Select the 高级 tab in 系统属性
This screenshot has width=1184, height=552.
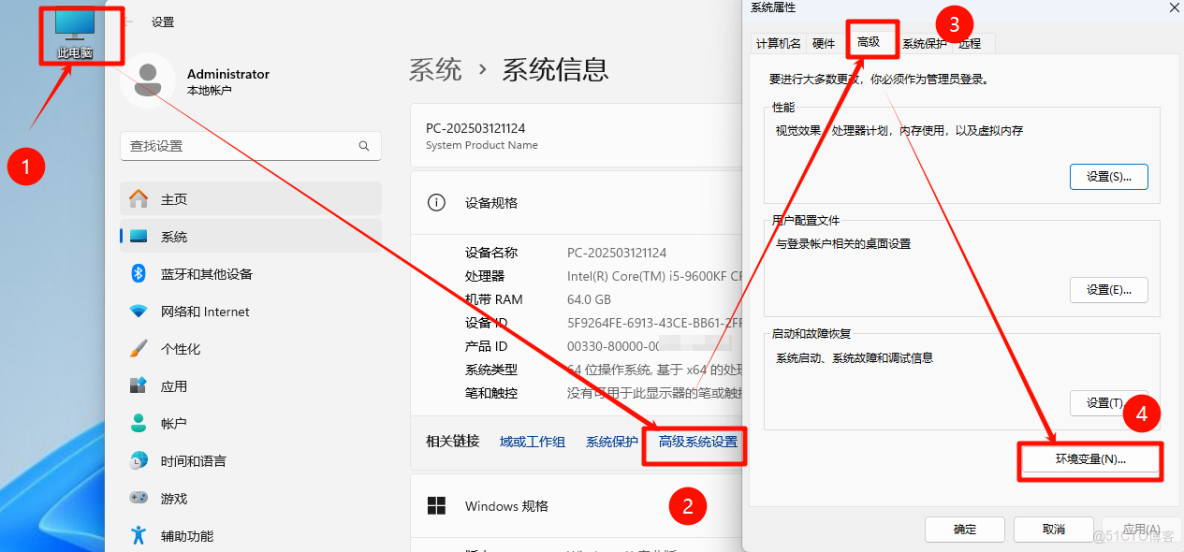click(869, 42)
